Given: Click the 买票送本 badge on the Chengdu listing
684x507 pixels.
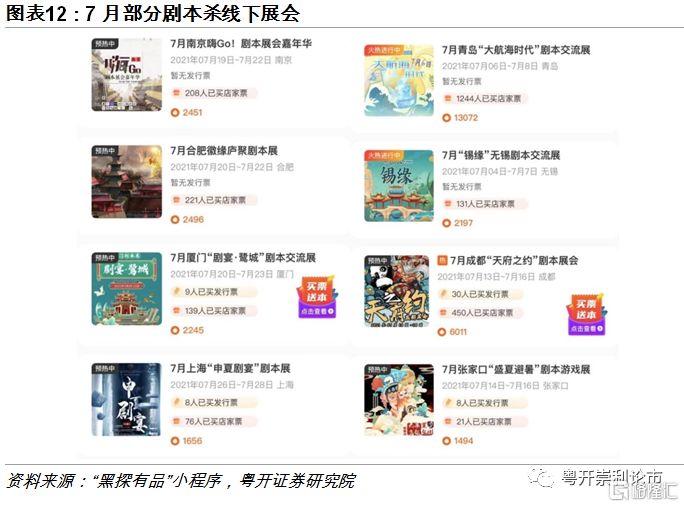Looking at the screenshot, I should (x=586, y=315).
